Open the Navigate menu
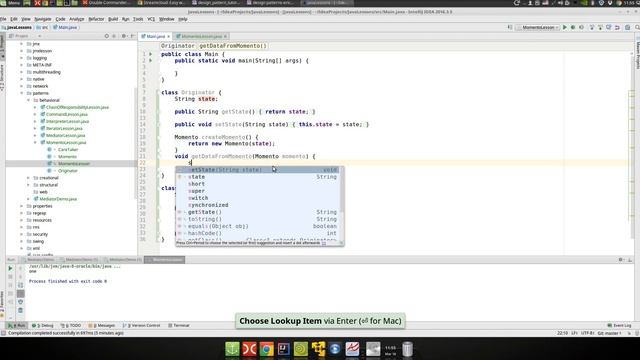Image resolution: width=640 pixels, height=360 pixels. point(42,19)
